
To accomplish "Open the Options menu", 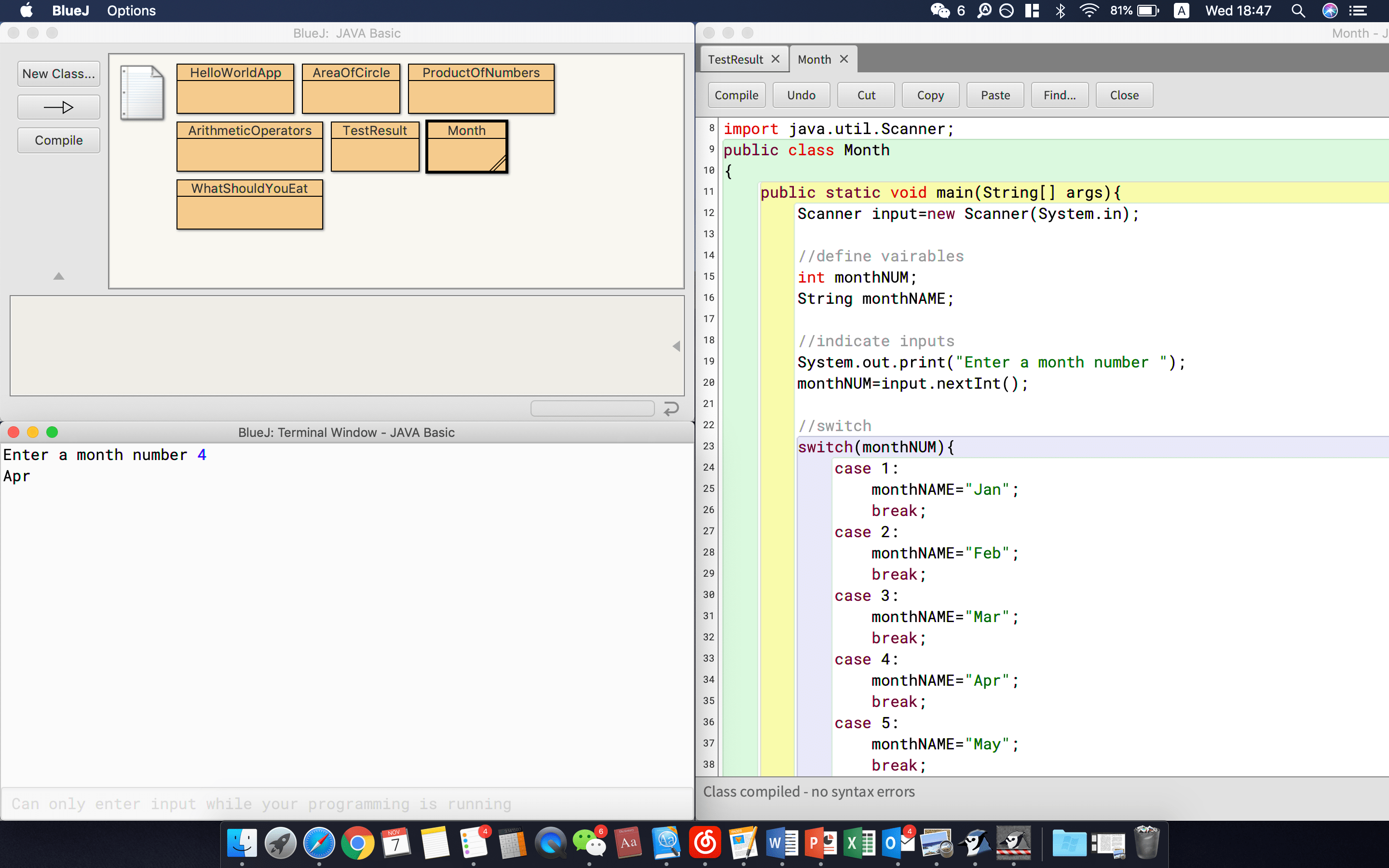I will [131, 11].
